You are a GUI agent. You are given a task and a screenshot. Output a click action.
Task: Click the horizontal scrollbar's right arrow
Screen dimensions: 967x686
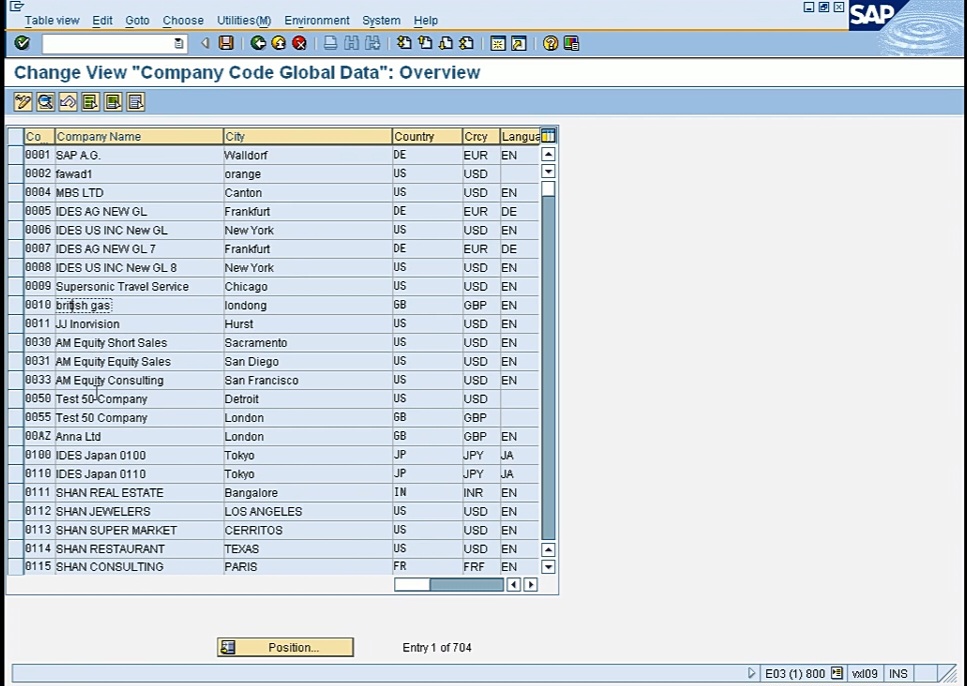530,584
